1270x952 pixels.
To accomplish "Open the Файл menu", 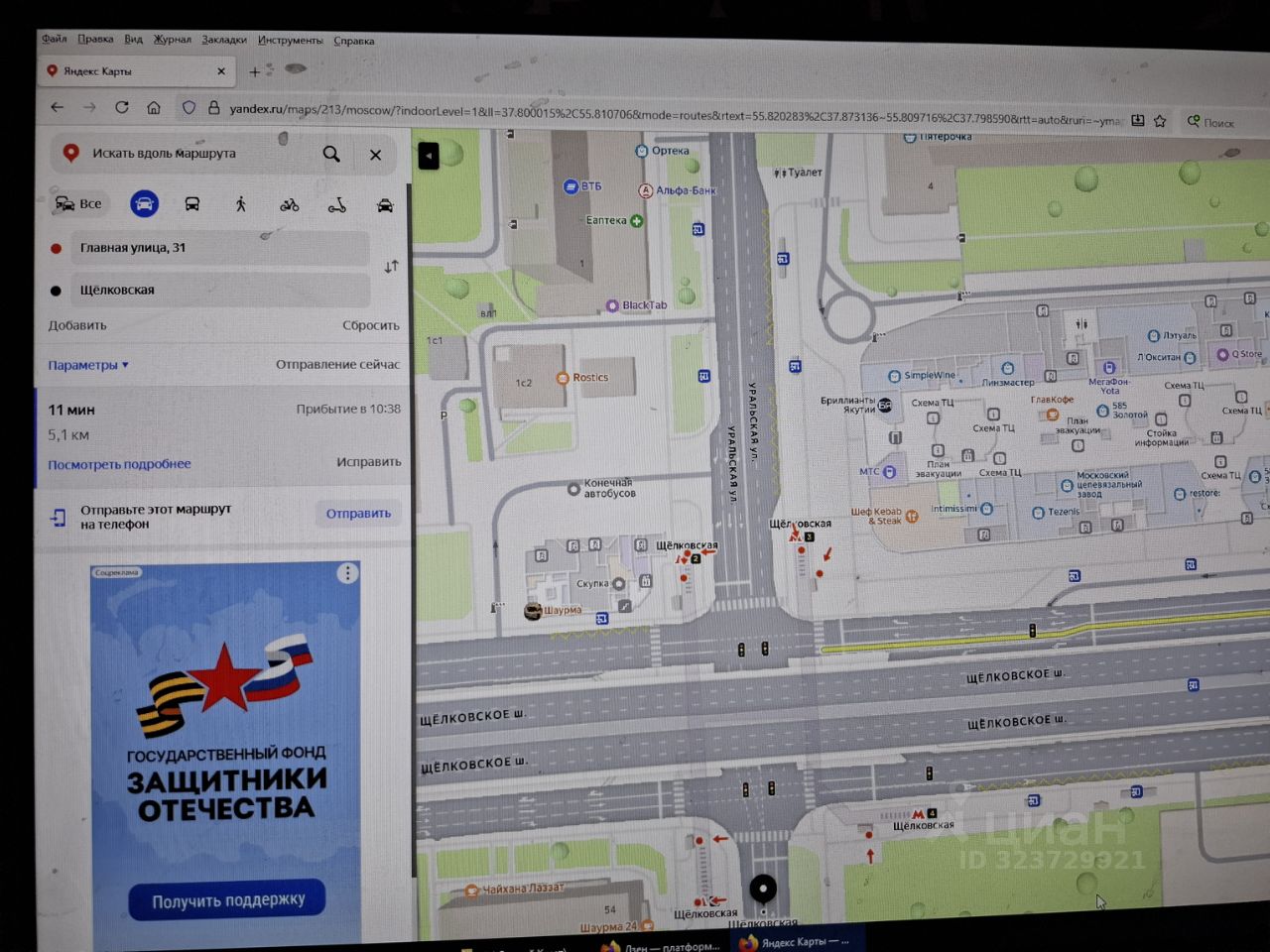I will (55, 39).
